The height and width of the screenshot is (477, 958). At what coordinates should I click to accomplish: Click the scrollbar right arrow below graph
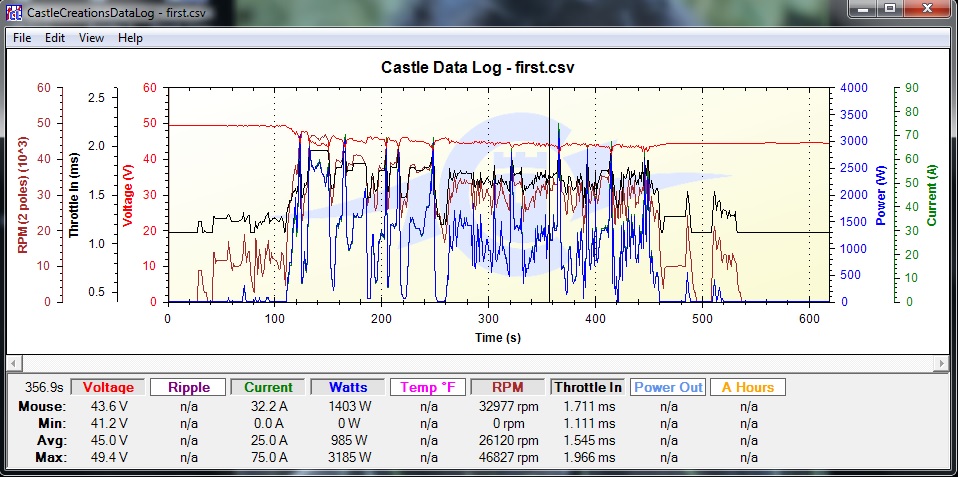point(941,362)
